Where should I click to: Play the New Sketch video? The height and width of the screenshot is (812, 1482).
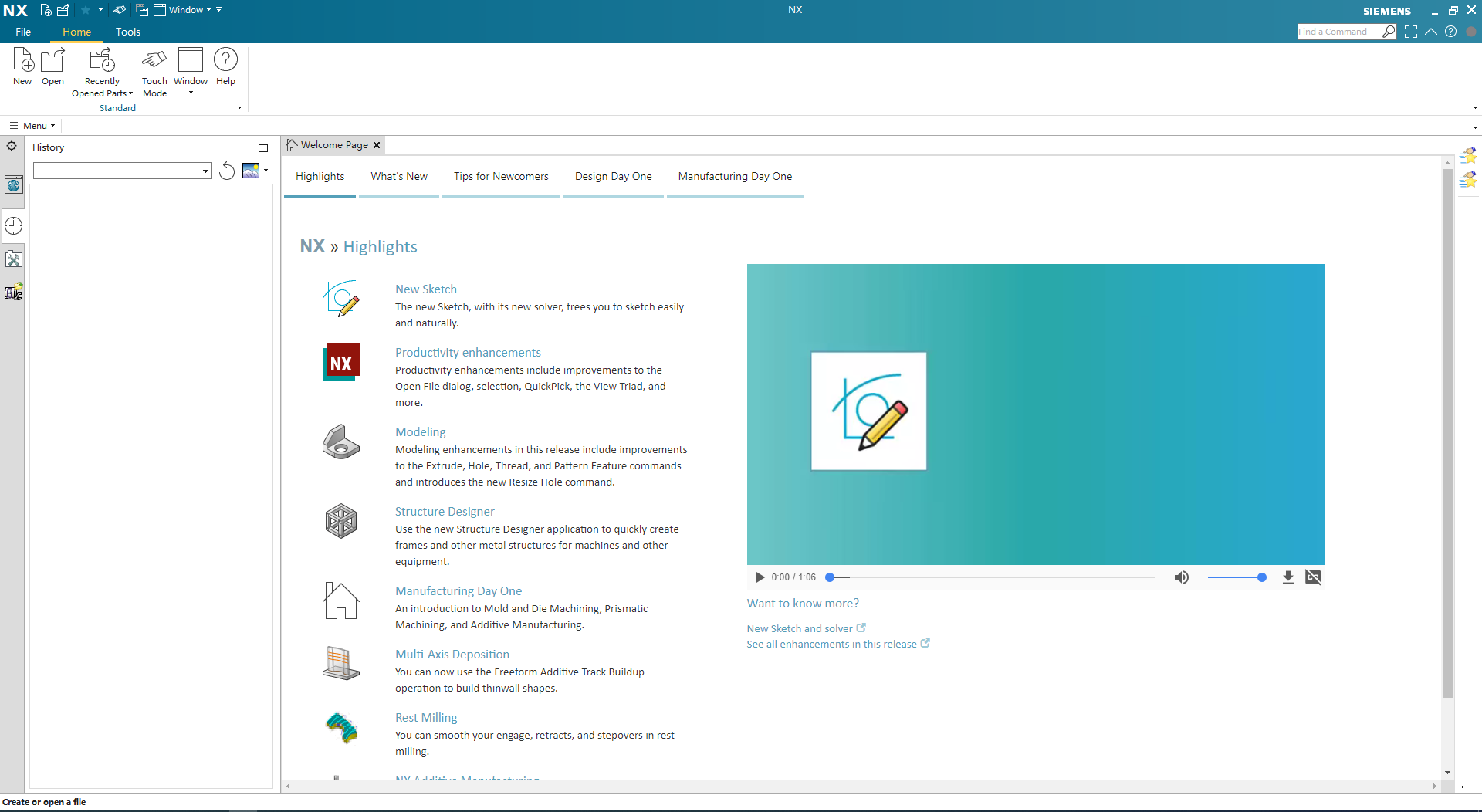point(760,577)
